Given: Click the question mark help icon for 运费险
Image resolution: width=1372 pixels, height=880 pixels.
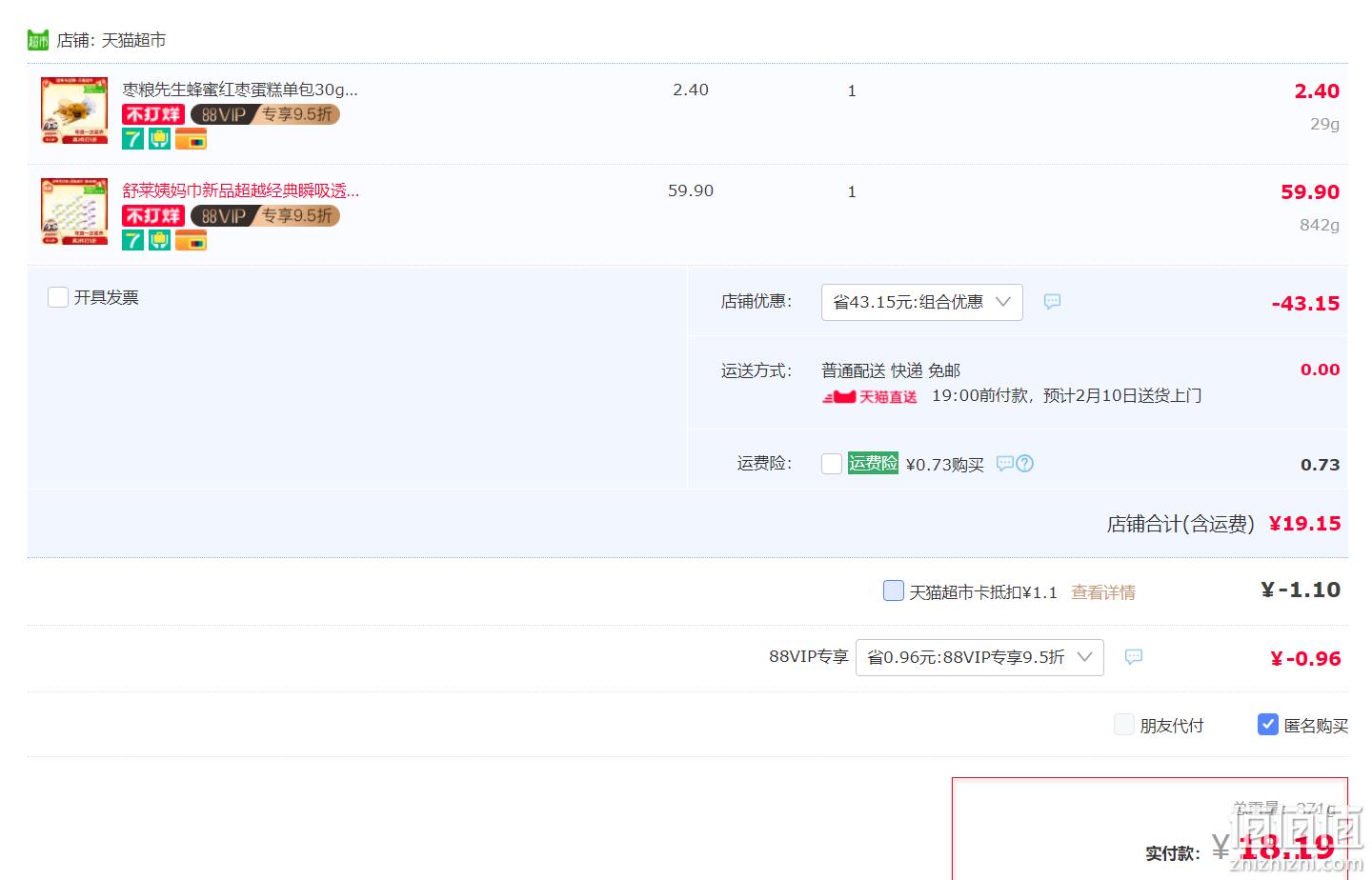Looking at the screenshot, I should (x=1025, y=464).
